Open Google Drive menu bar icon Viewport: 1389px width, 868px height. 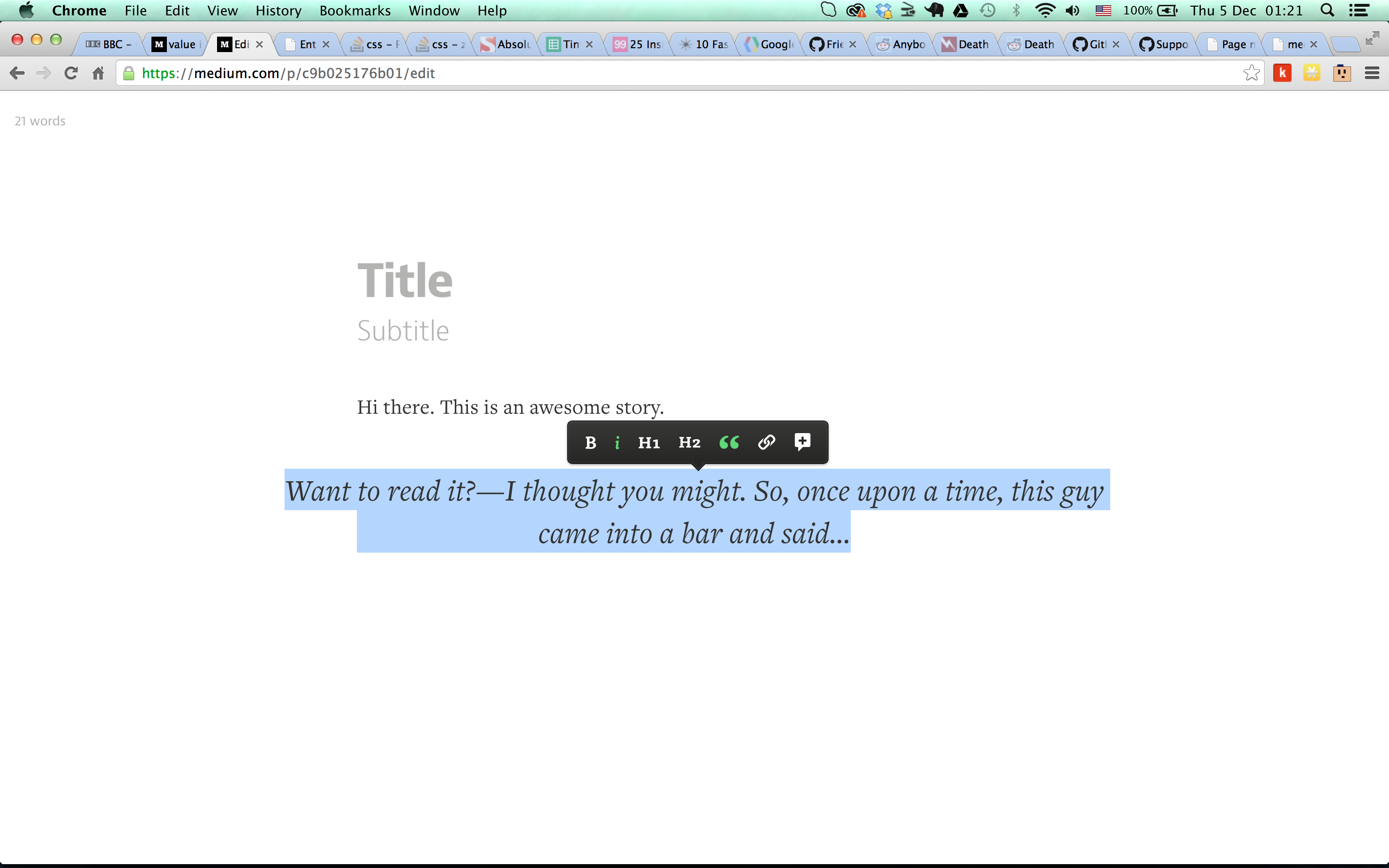coord(961,10)
